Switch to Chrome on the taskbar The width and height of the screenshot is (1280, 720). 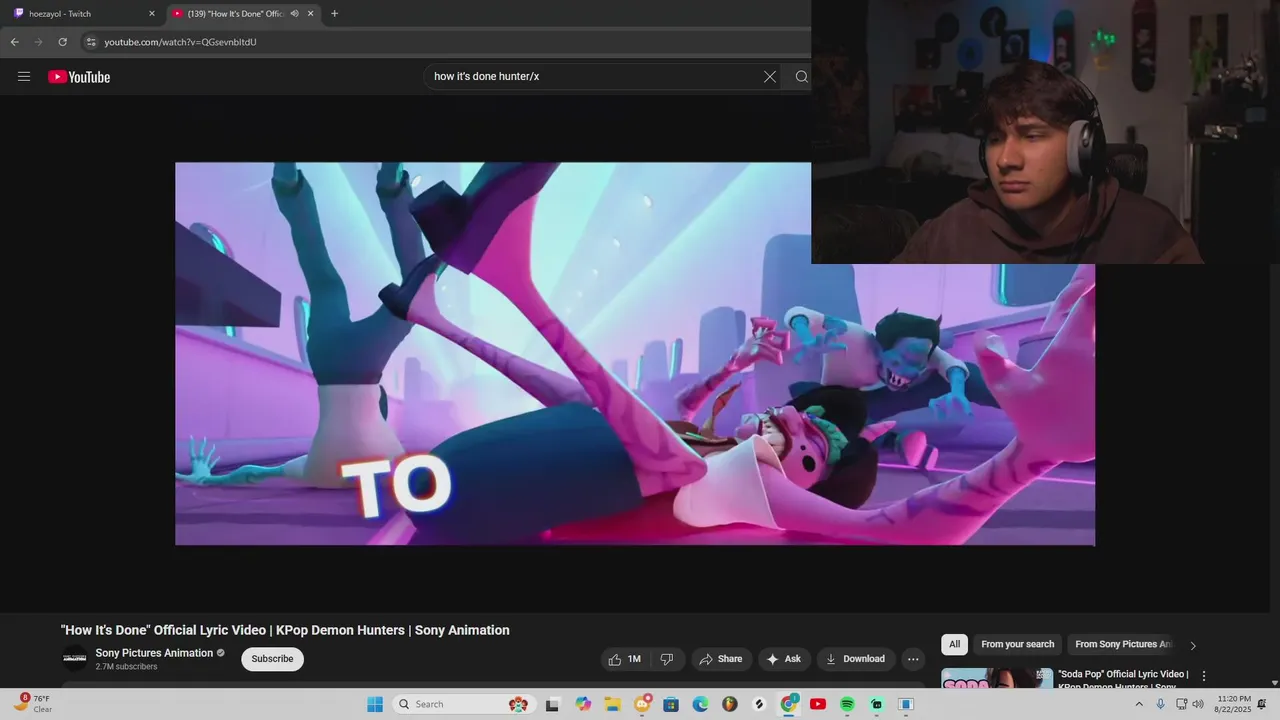point(789,704)
